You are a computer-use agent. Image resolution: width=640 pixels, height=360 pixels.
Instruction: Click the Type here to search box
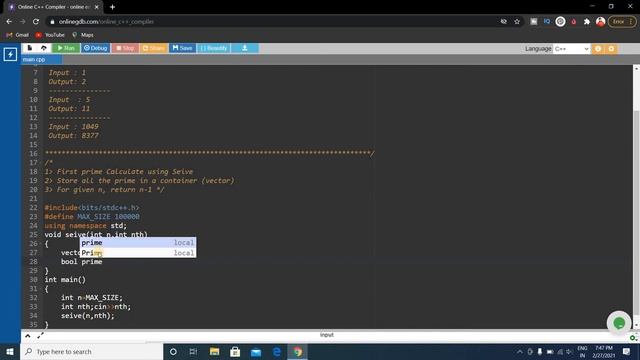point(92,351)
